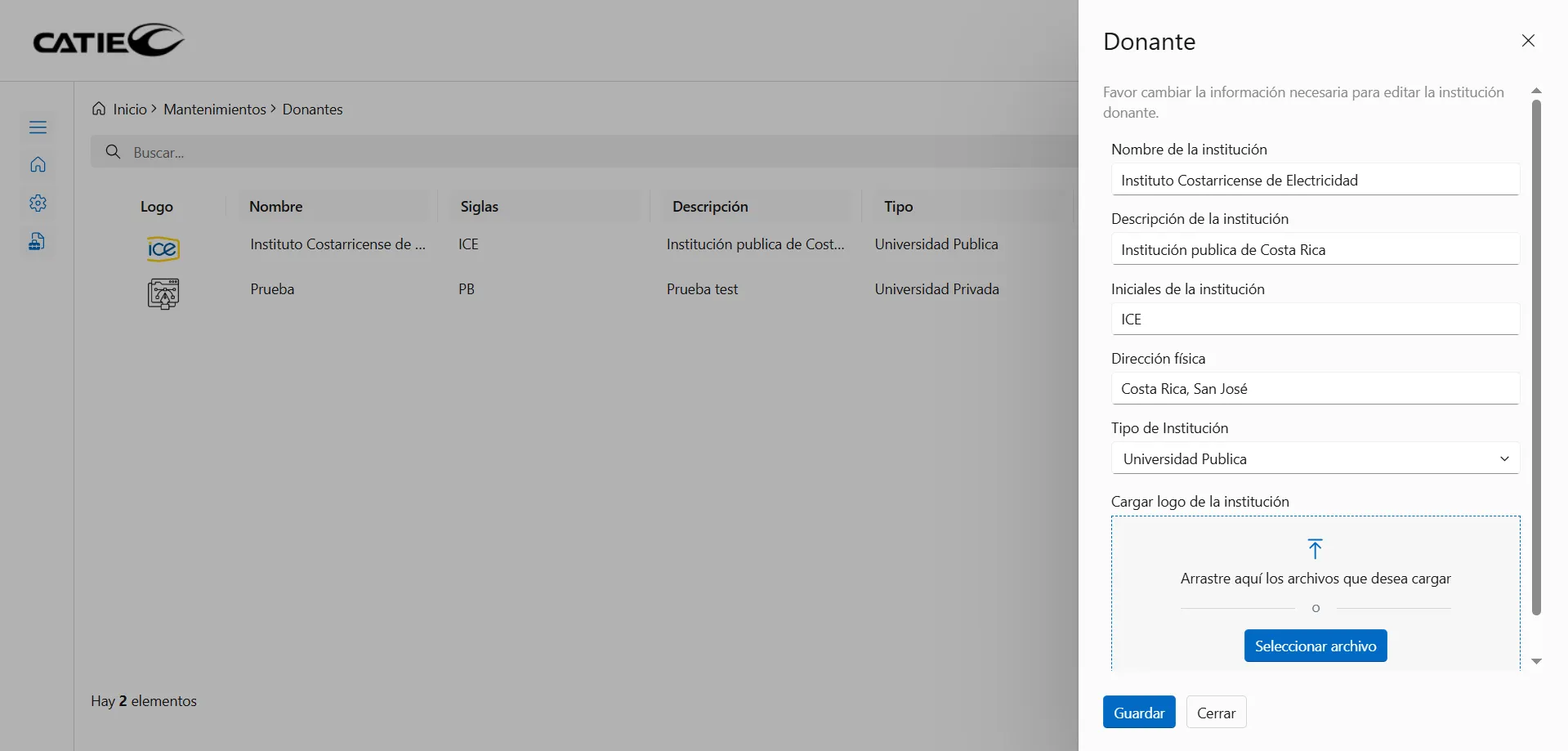Expand the Tipo de Institución dropdown
The image size is (1568, 751).
click(1315, 458)
